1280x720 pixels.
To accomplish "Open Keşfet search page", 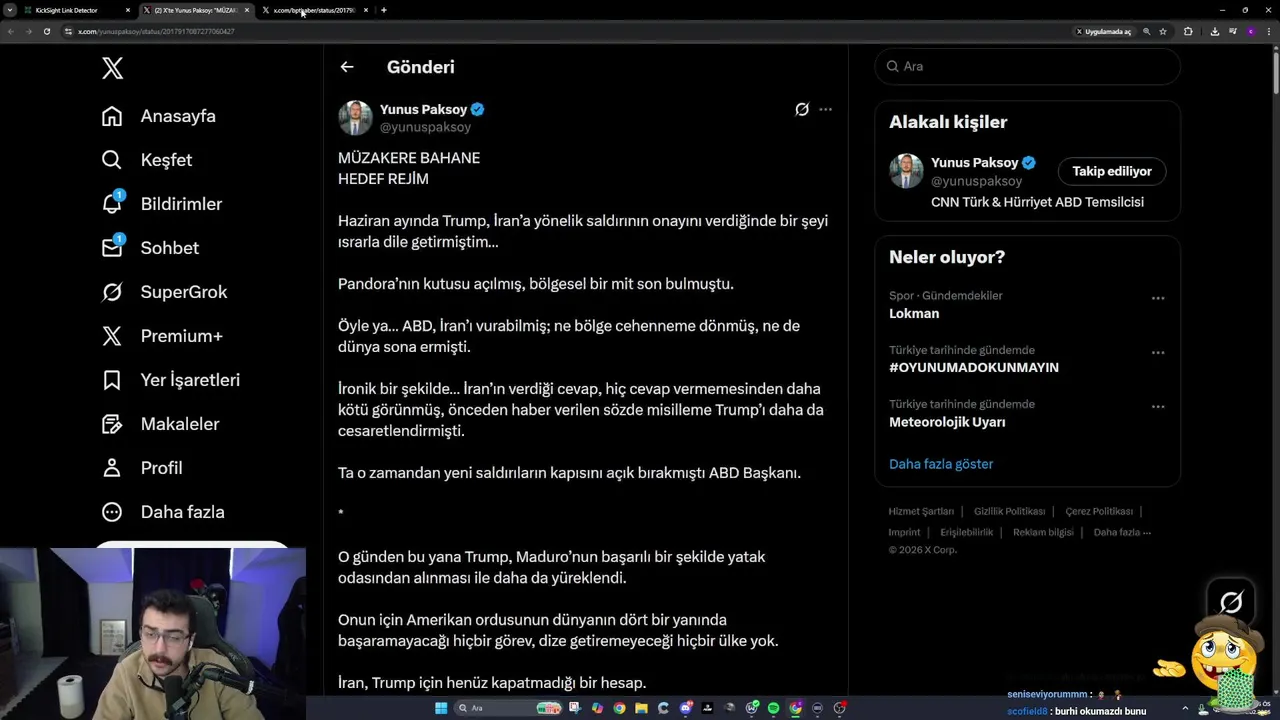I will coord(148,160).
